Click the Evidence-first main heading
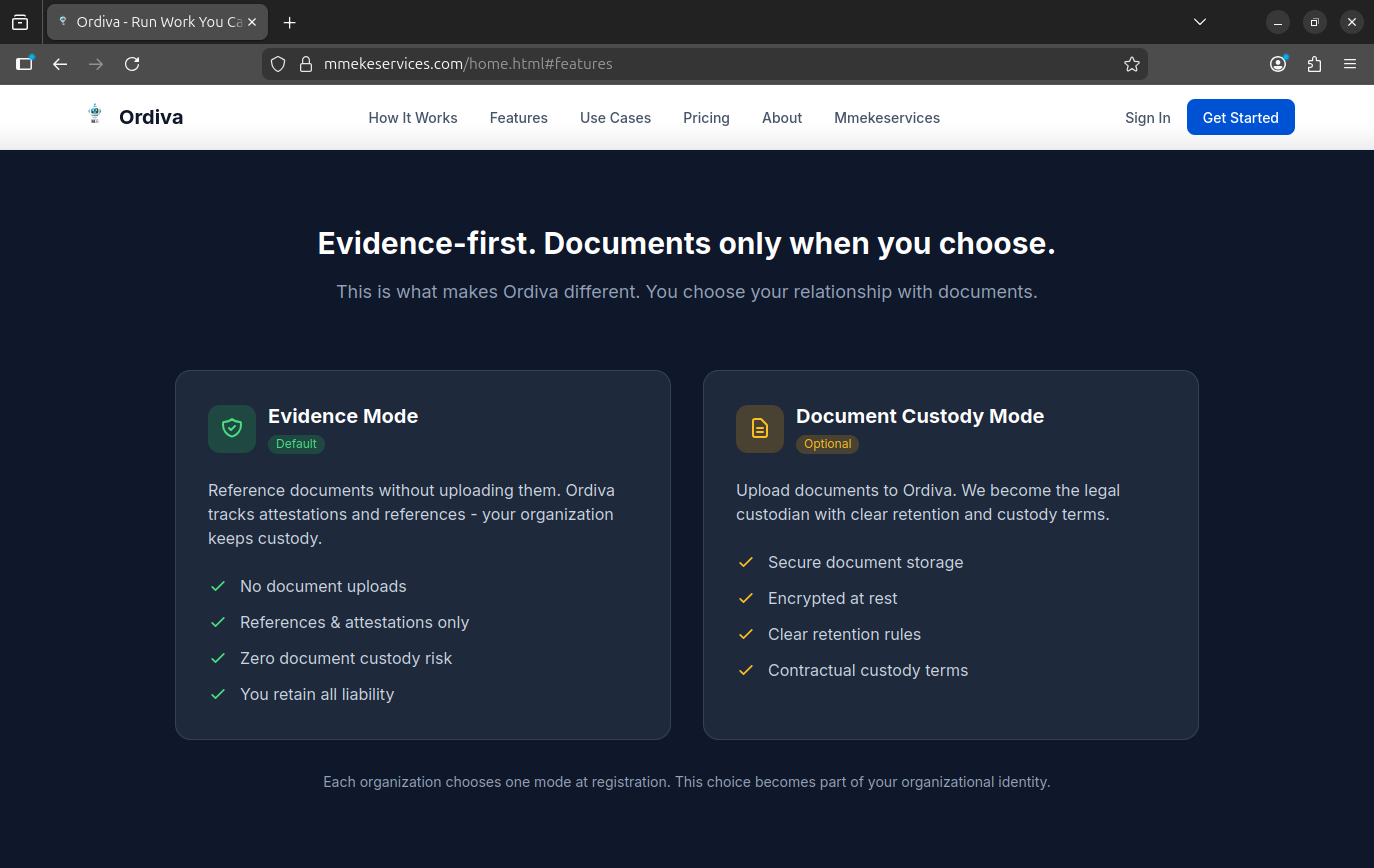 [687, 243]
